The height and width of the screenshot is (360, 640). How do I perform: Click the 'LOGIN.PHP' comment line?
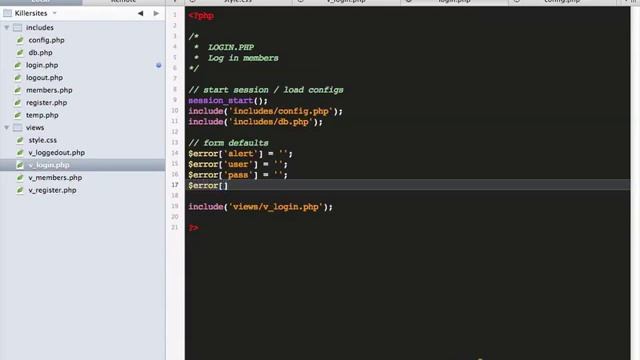click(x=231, y=47)
